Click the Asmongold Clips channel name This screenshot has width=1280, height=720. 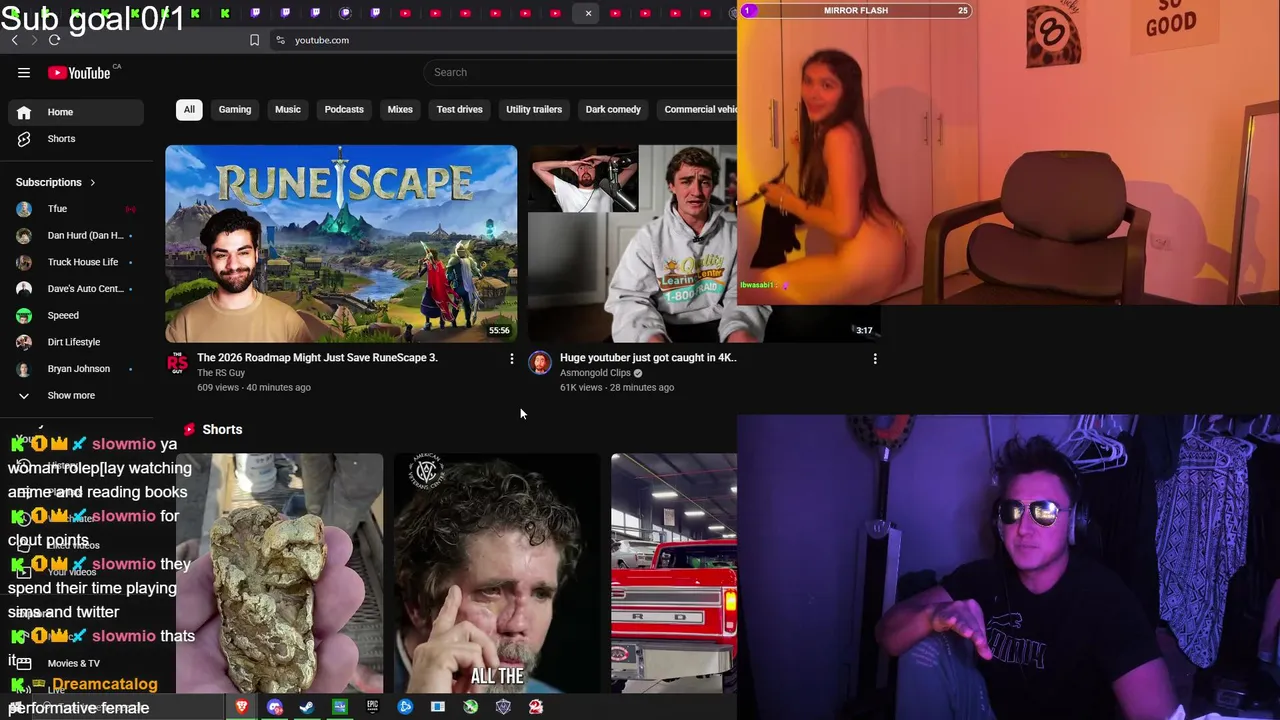click(x=595, y=373)
